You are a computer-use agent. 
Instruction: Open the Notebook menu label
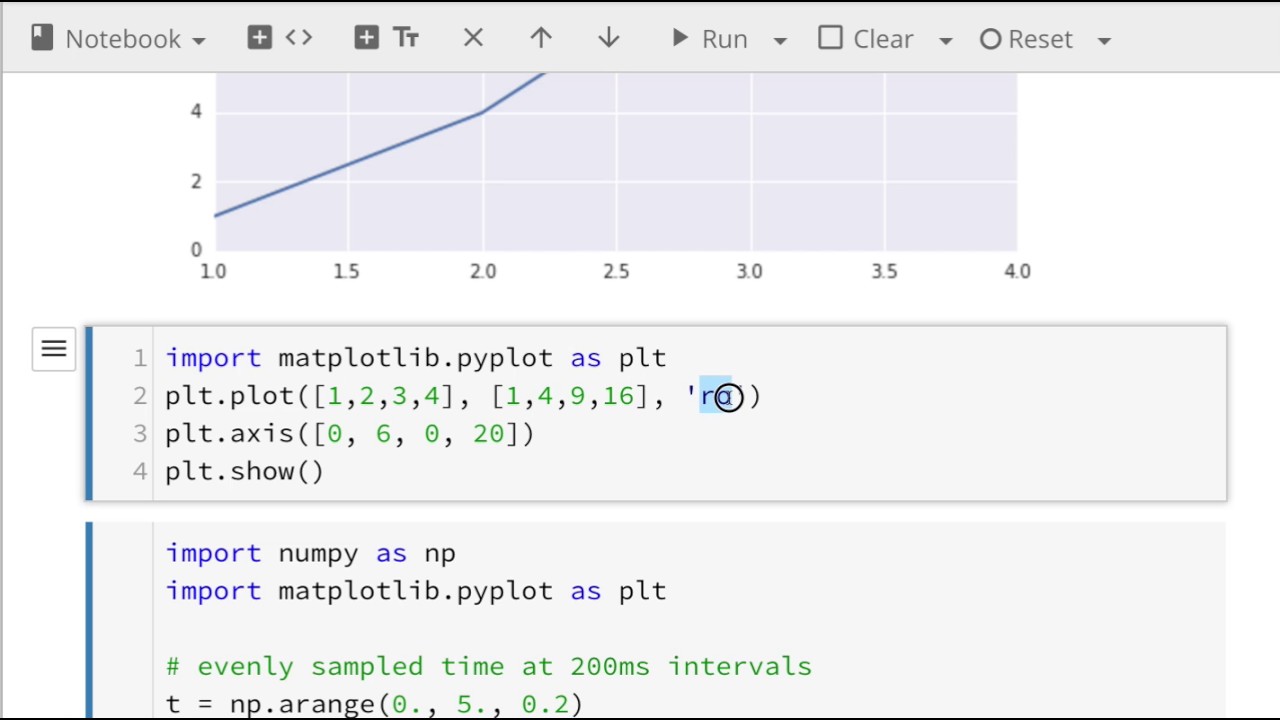pos(122,39)
